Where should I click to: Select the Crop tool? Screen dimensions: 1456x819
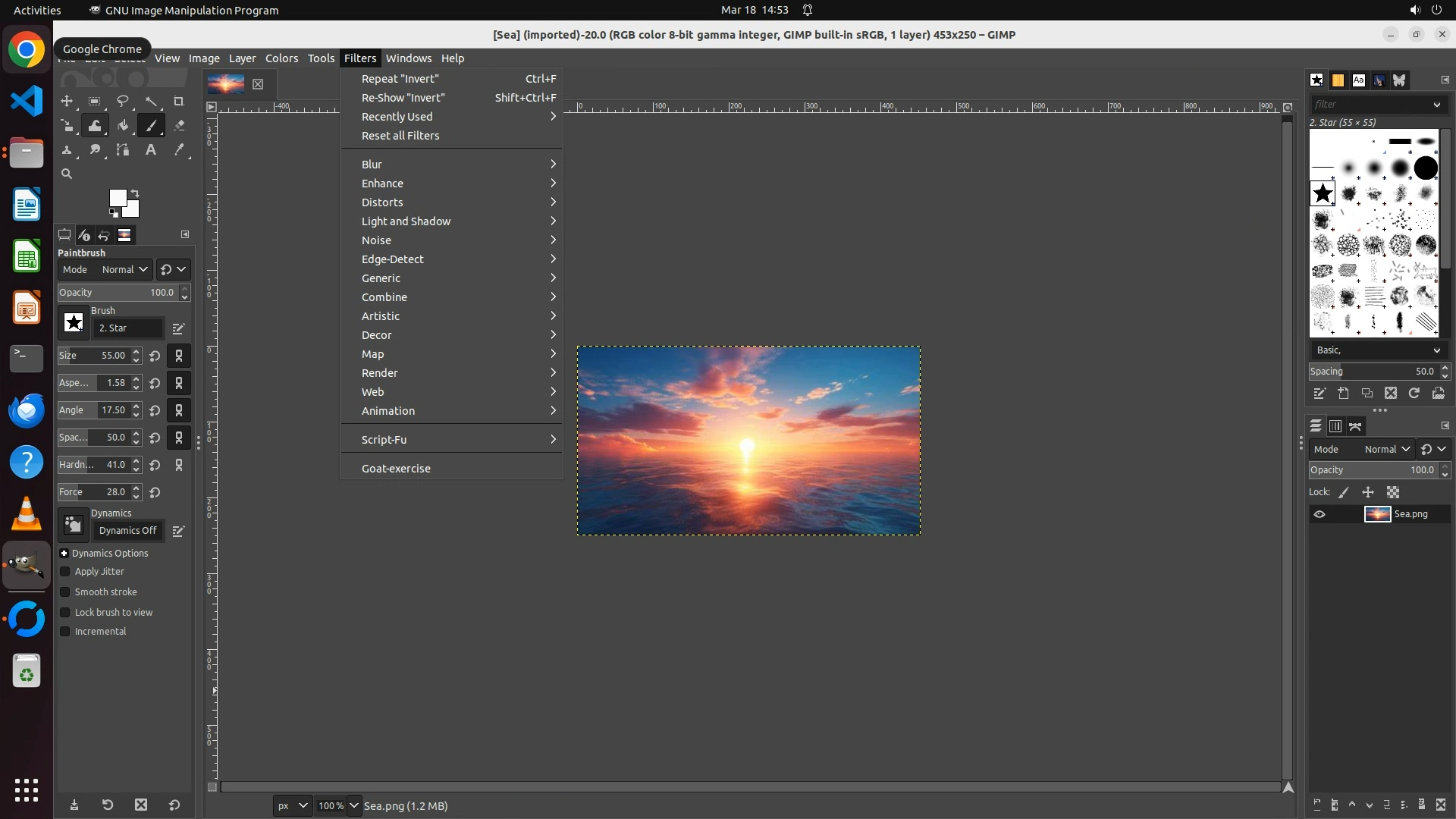pyautogui.click(x=179, y=102)
